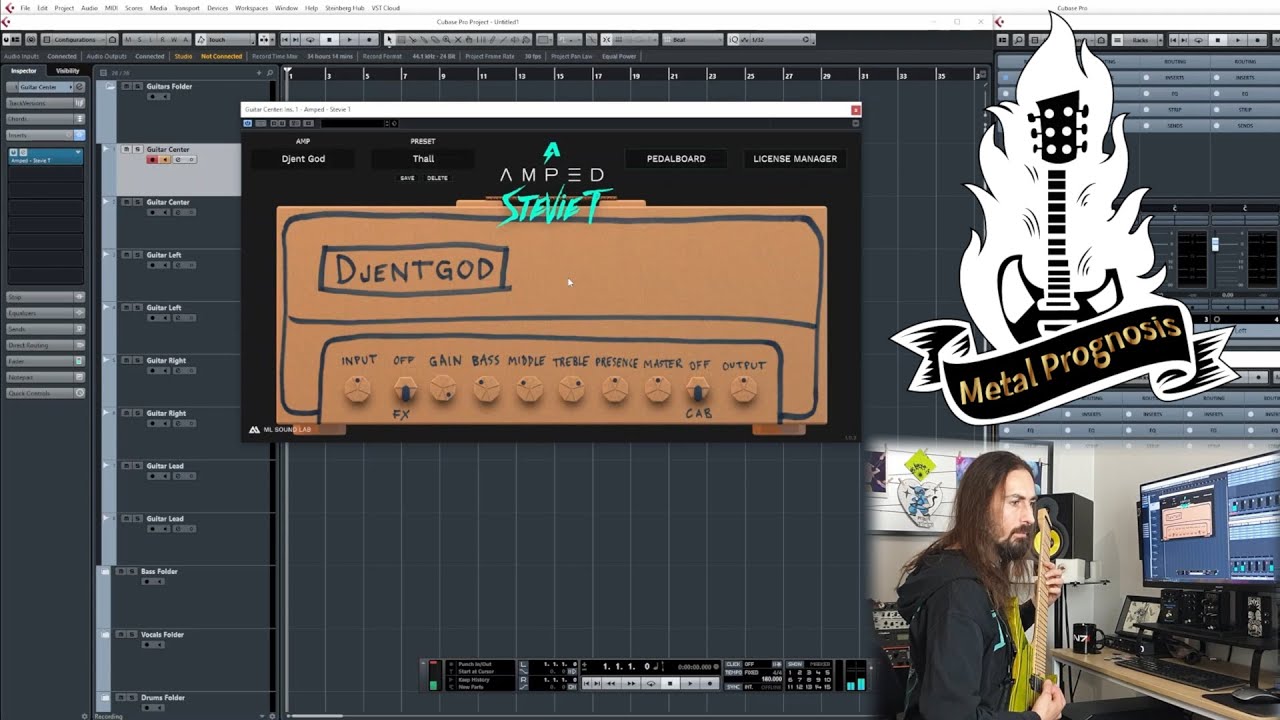
Task: Expand the Direct Routing inspector section
Action: tap(46, 345)
